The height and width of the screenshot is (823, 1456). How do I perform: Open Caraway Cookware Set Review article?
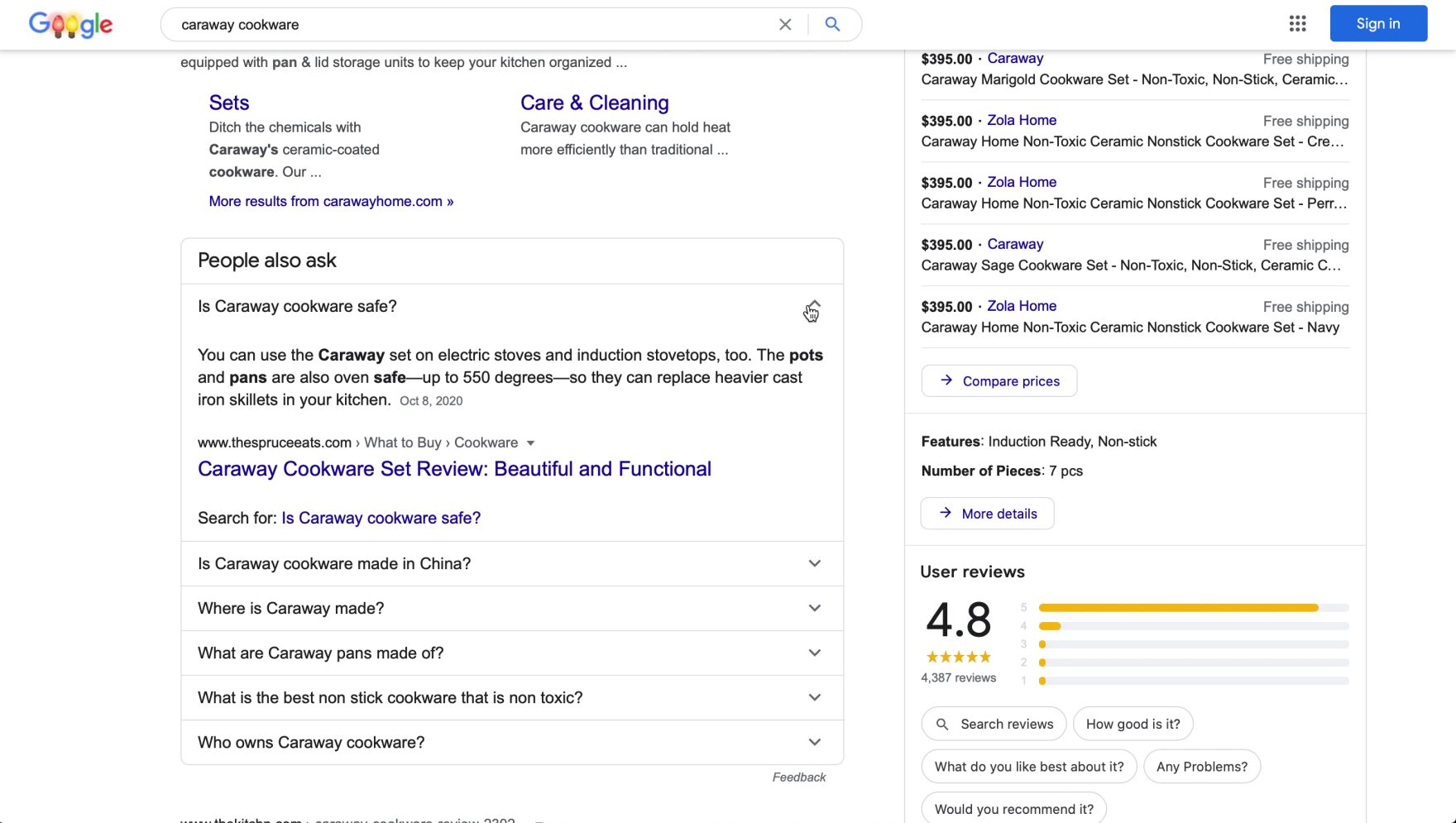(x=454, y=469)
